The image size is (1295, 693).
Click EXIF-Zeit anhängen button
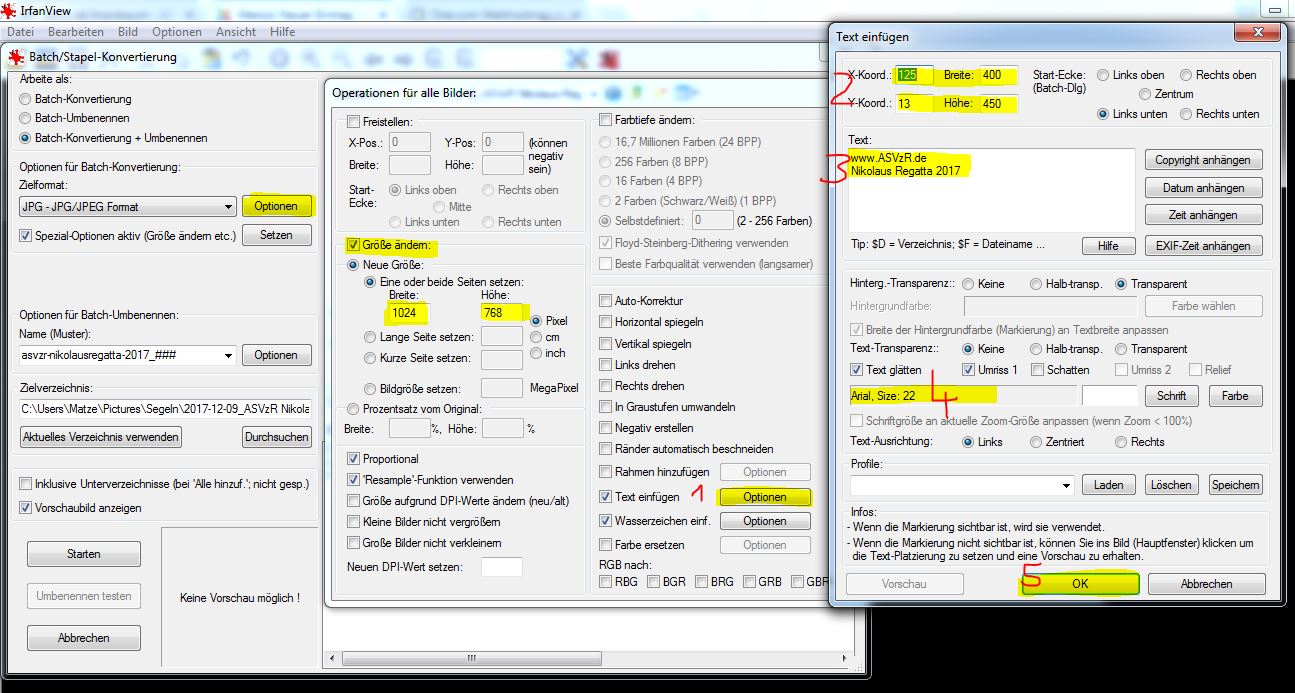pyautogui.click(x=1204, y=245)
